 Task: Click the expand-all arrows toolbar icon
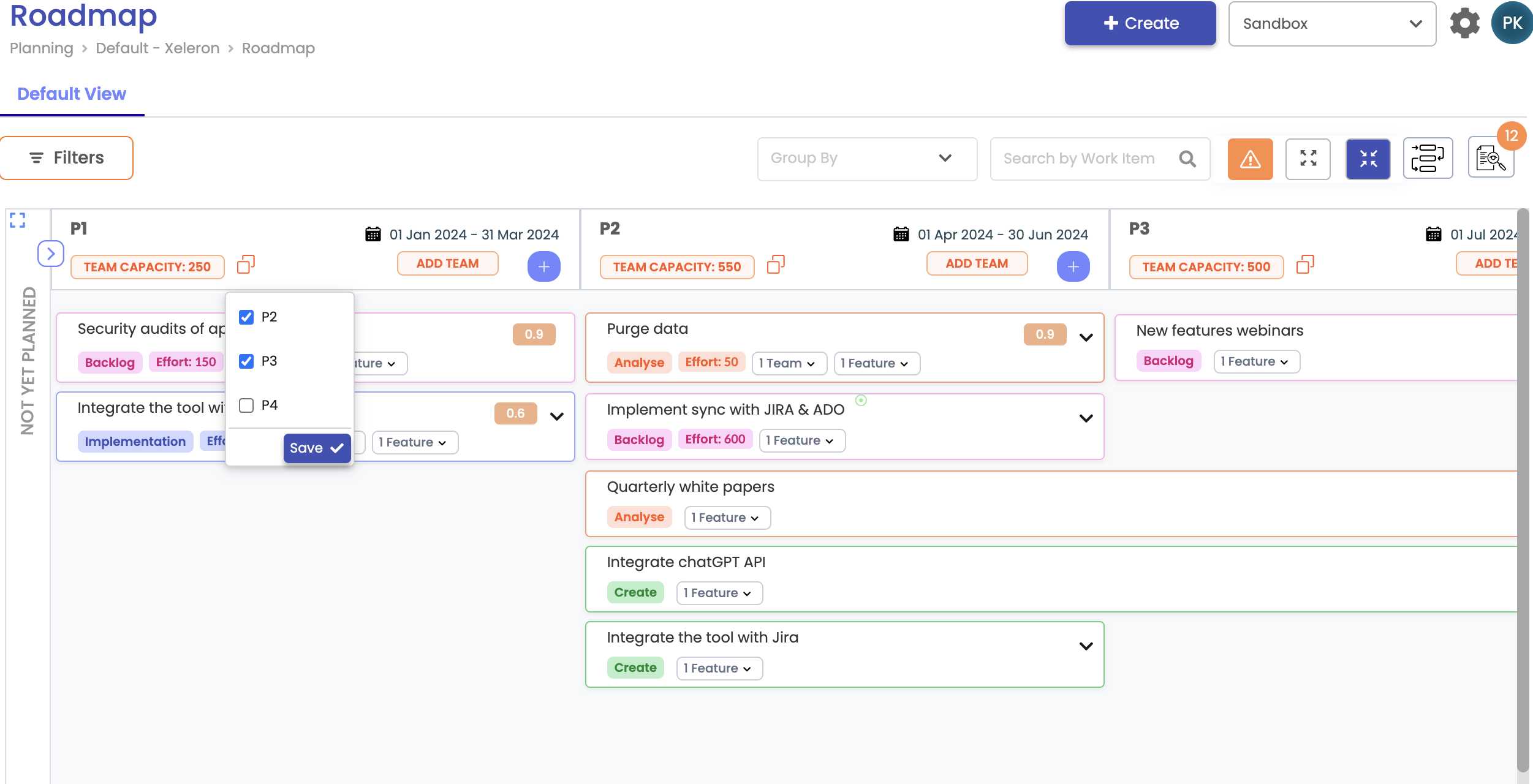1308,159
